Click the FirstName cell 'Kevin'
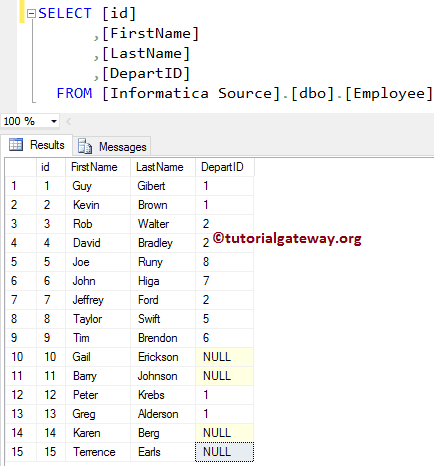The height and width of the screenshot is (466, 434). [x=98, y=205]
